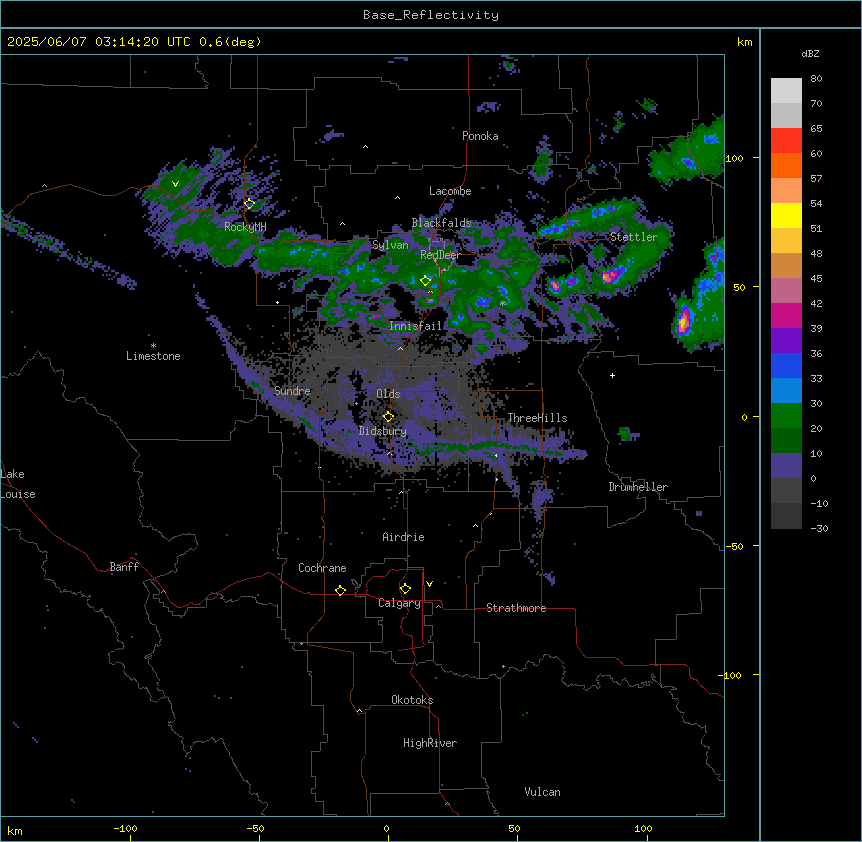Select the yellow diamond marker below Olds
Screen dimensions: 862x842
(388, 417)
